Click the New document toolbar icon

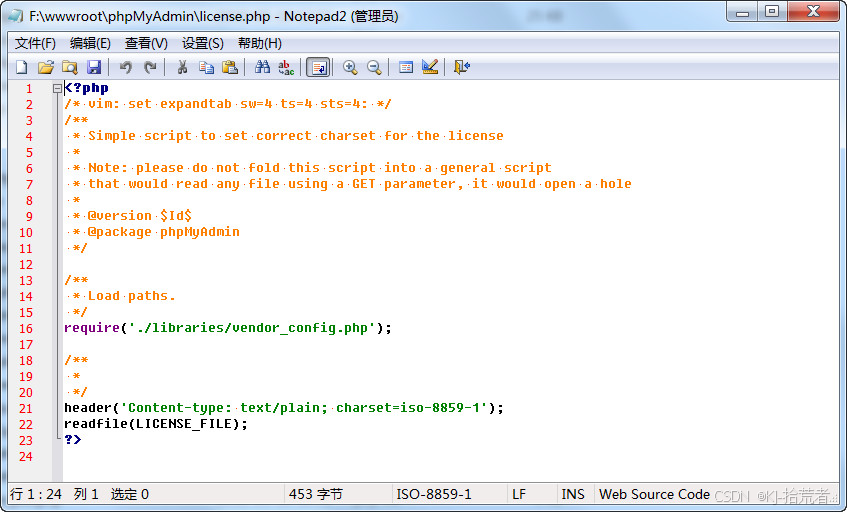[x=22, y=67]
